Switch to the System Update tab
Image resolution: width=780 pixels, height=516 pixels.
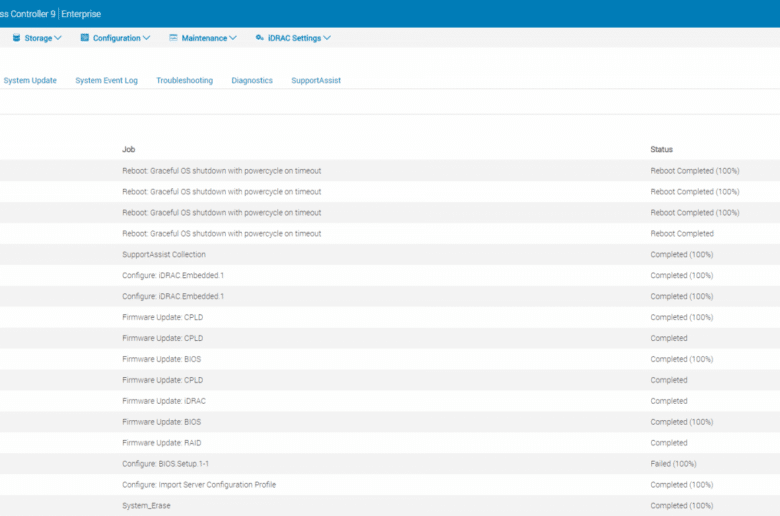[30, 81]
